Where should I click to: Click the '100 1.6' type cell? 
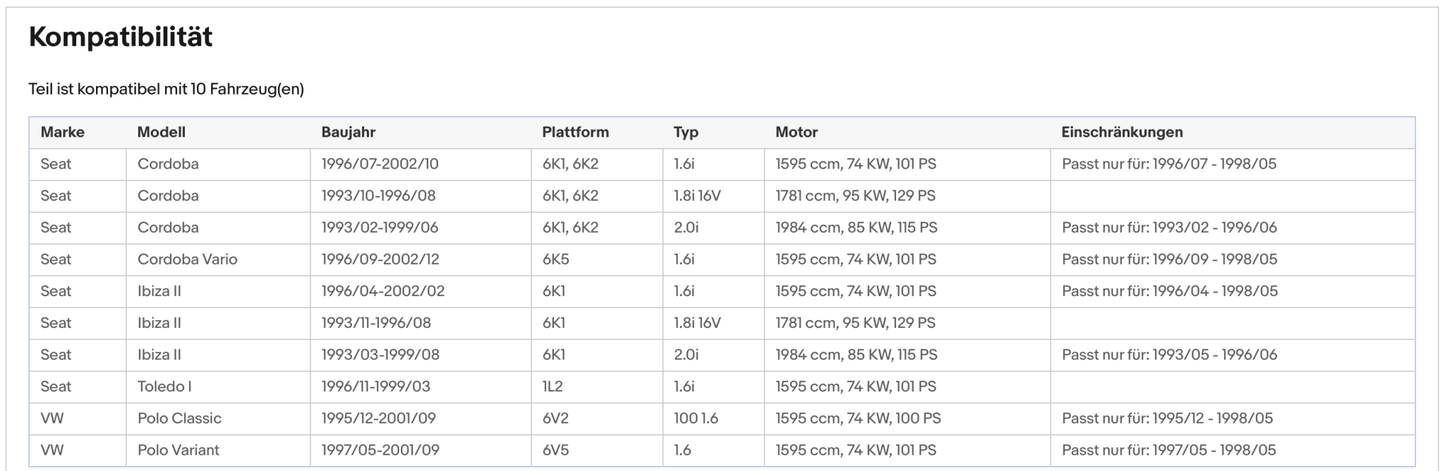(x=696, y=418)
